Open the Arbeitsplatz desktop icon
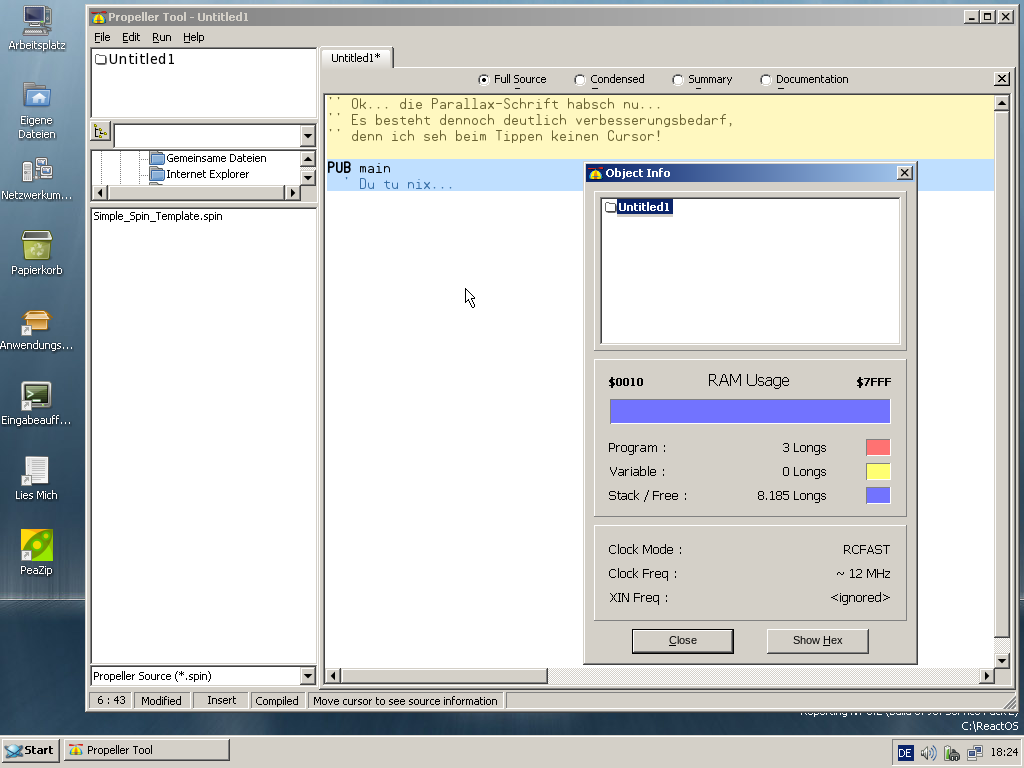The image size is (1024, 768). pyautogui.click(x=37, y=20)
